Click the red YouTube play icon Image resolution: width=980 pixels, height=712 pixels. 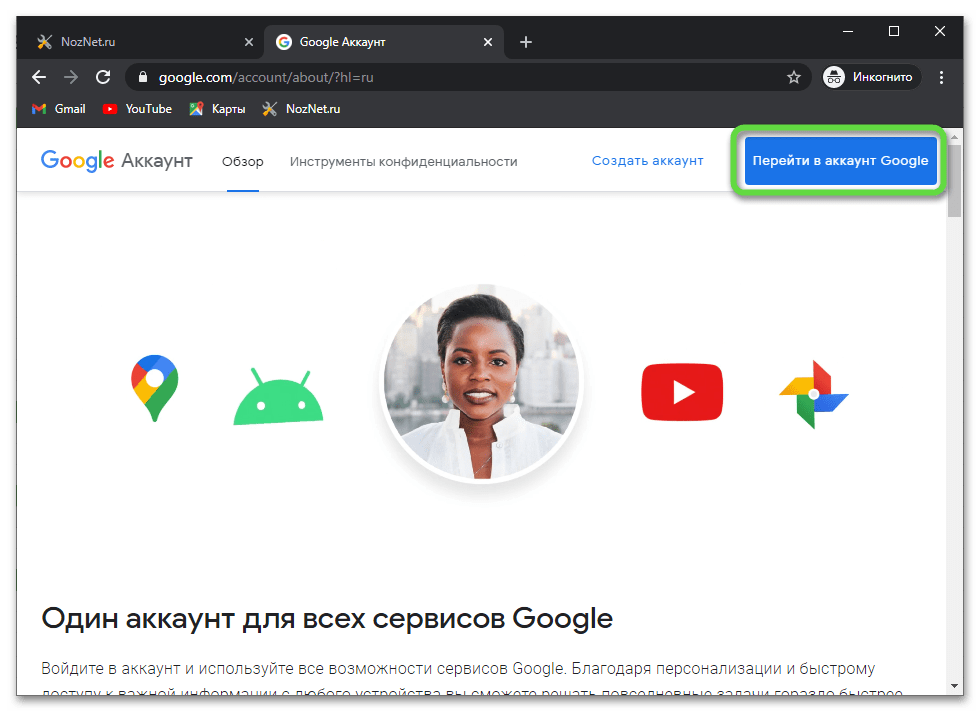click(x=682, y=392)
